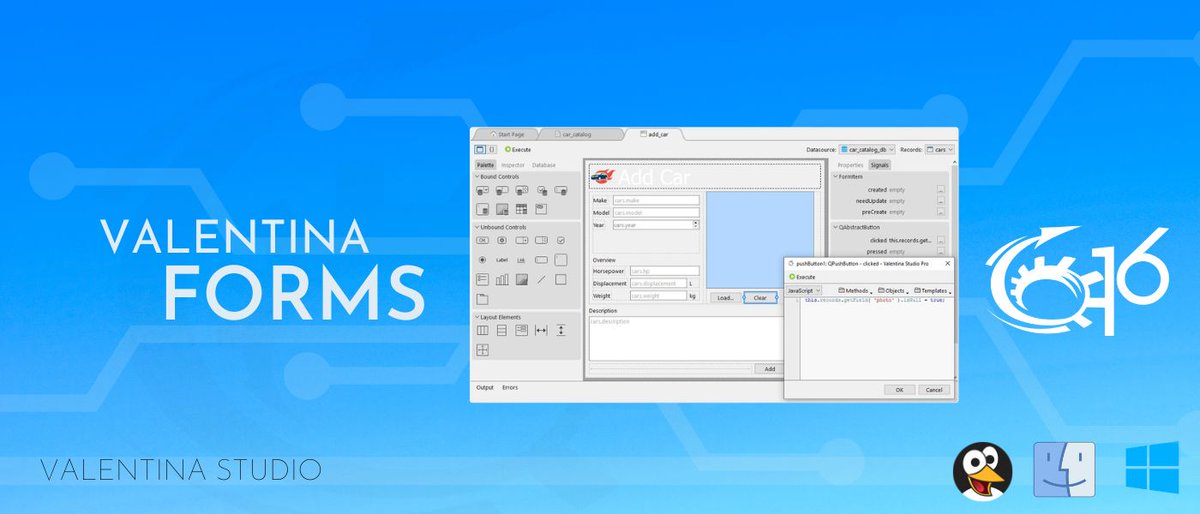Click the Horsepower input field

pos(664,270)
